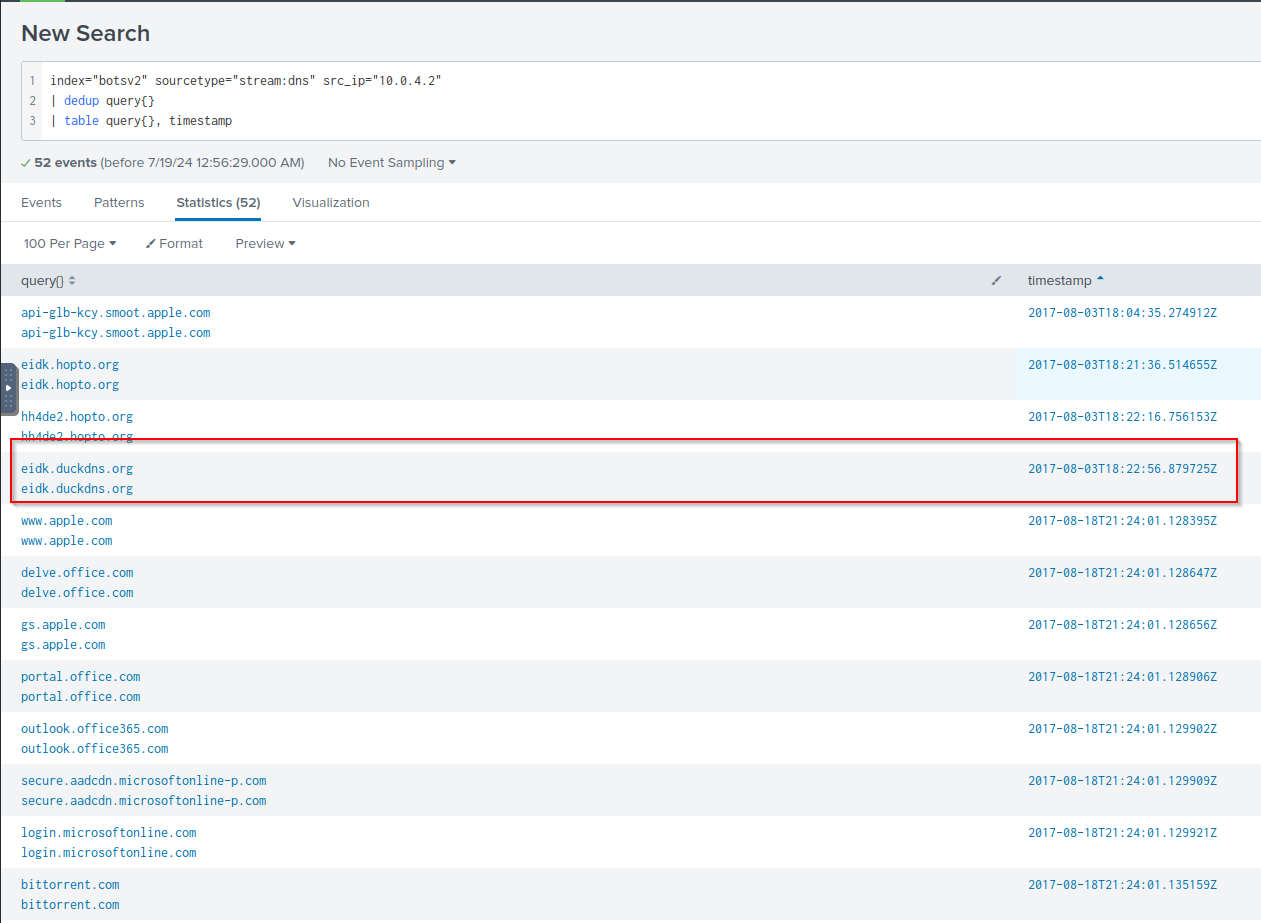Viewport: 1261px width, 923px height.
Task: Click timestamp 2017-08-18T21:24:01.135159Z for bittorrent.com
Action: 1122,885
